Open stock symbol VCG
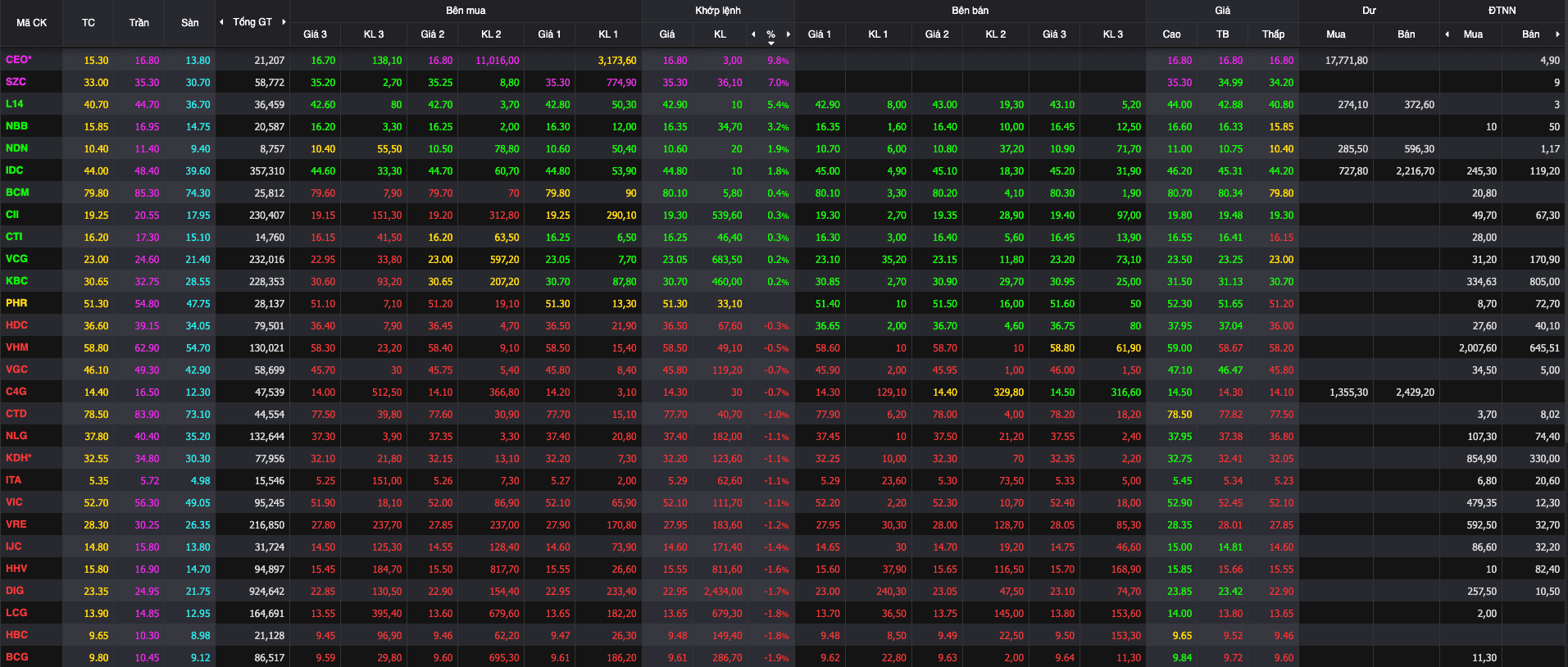The image size is (1568, 667). [x=16, y=259]
